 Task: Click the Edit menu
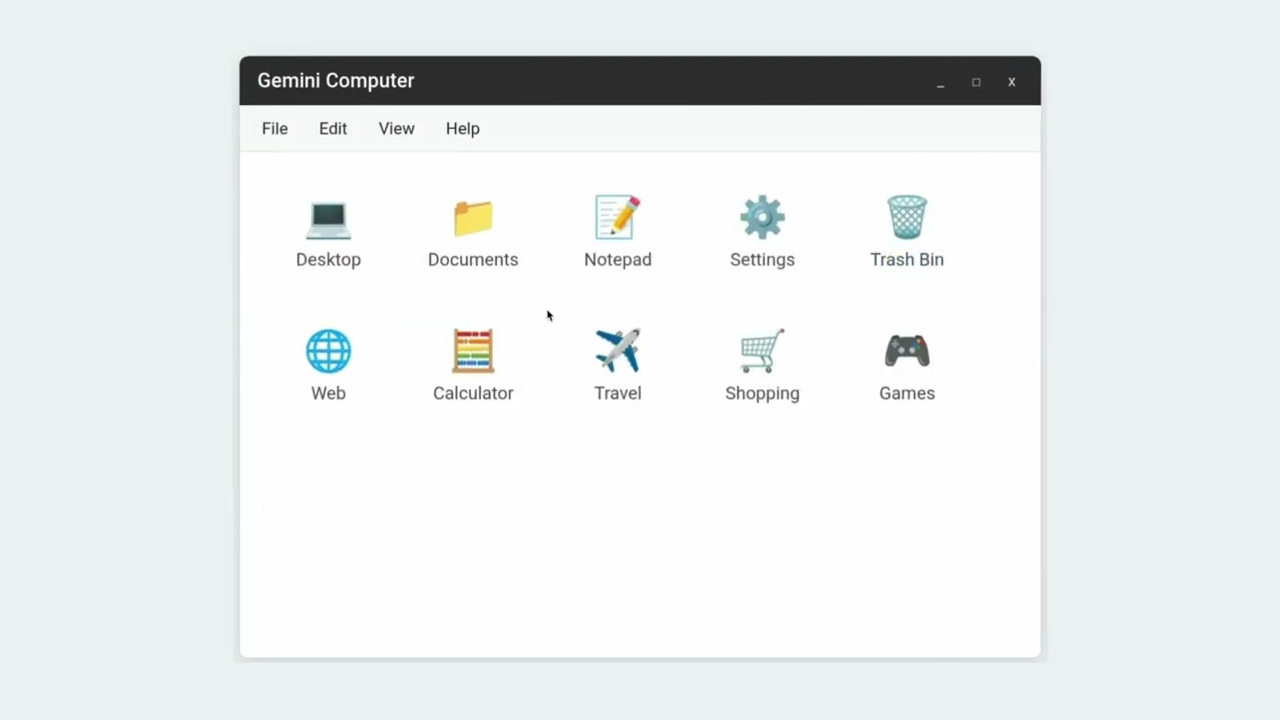[333, 128]
